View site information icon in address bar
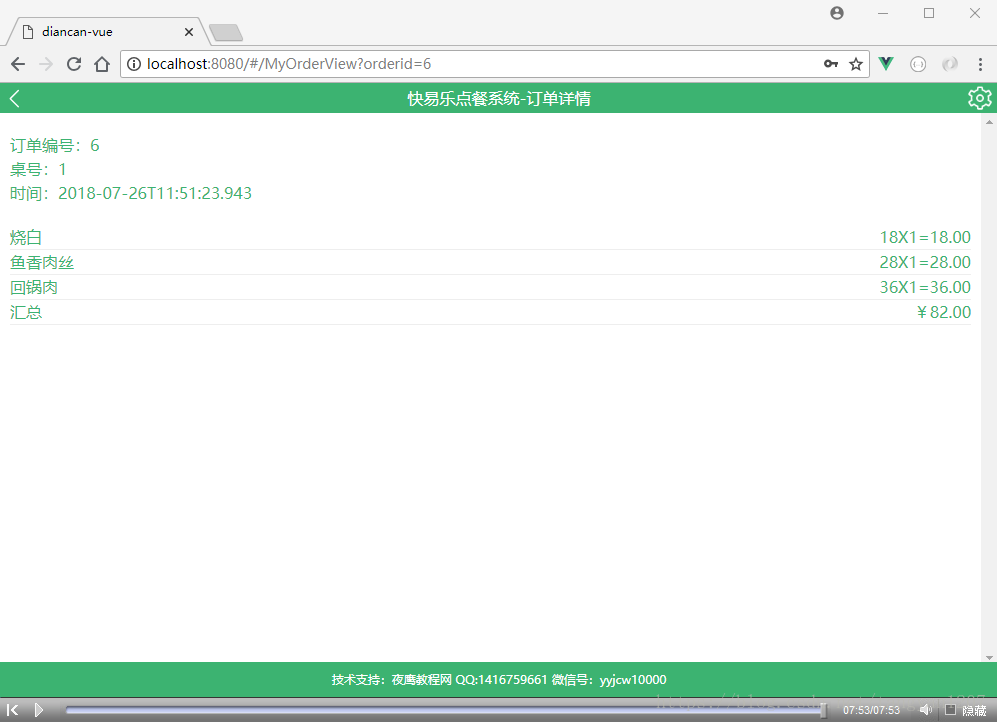Screen dimensions: 997x722 134,64
